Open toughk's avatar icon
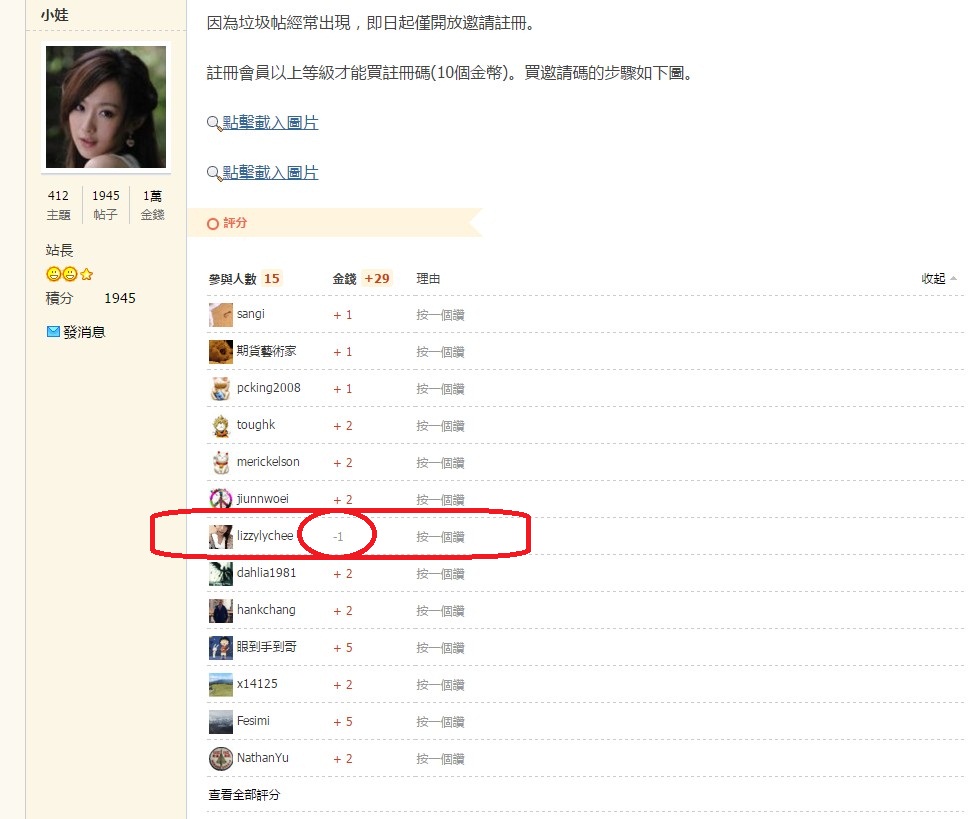 click(221, 426)
